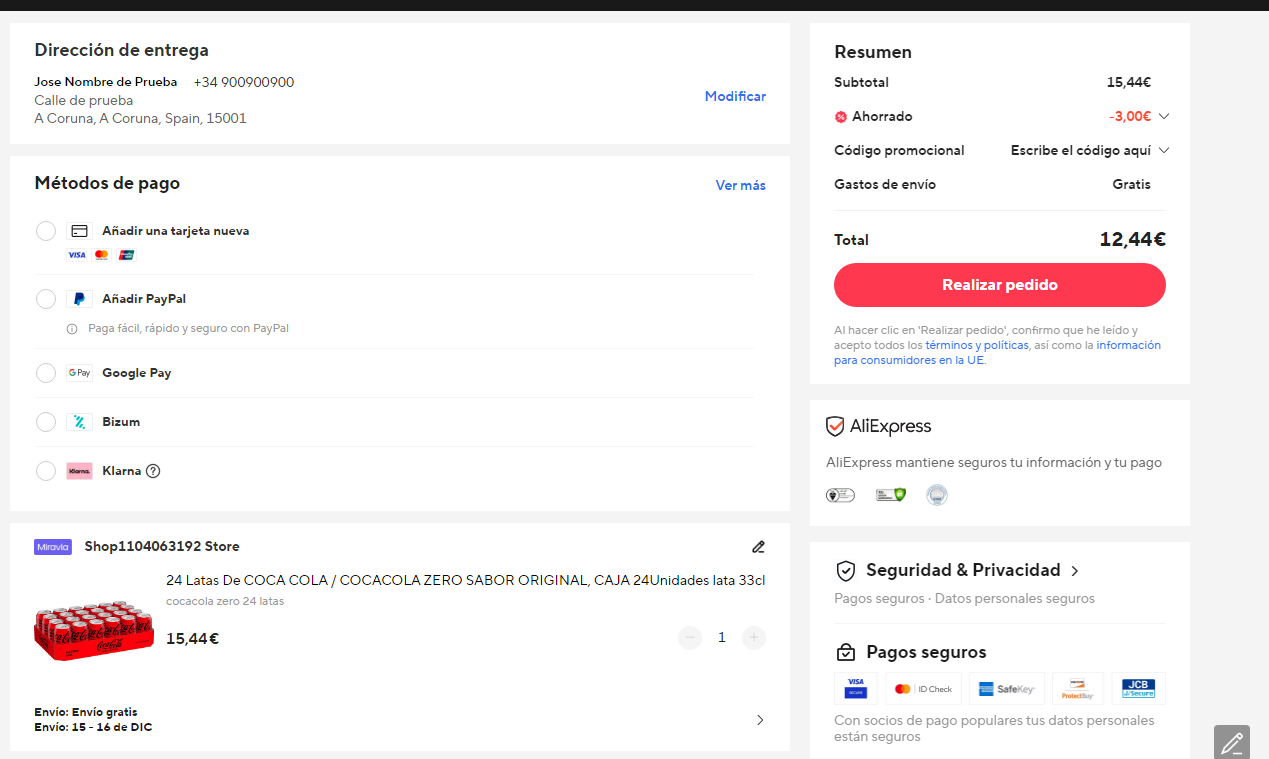The height and width of the screenshot is (759, 1269).
Task: Click the -3,00€ savings value
Action: pyautogui.click(x=1130, y=116)
